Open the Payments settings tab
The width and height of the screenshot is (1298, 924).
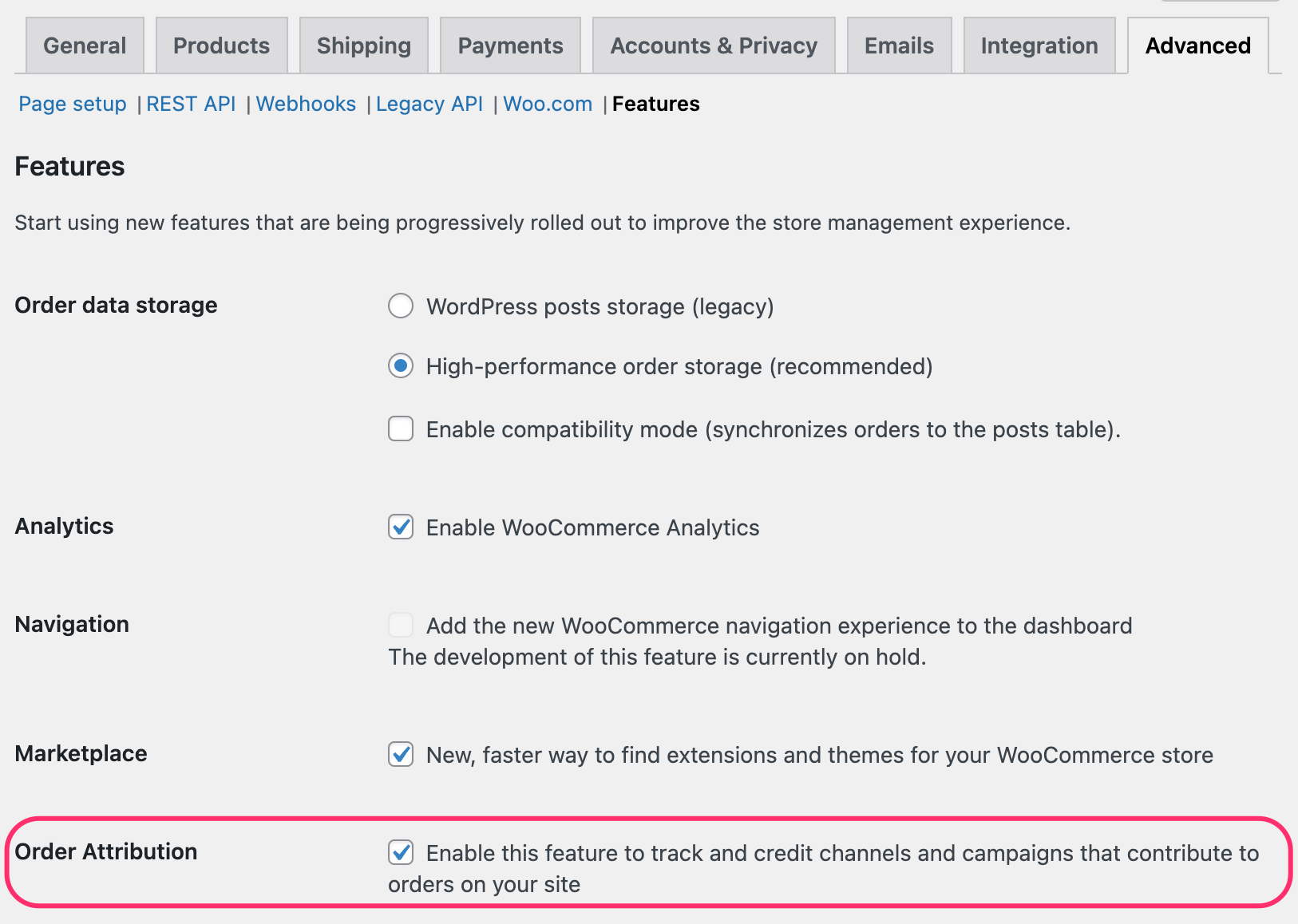(510, 45)
